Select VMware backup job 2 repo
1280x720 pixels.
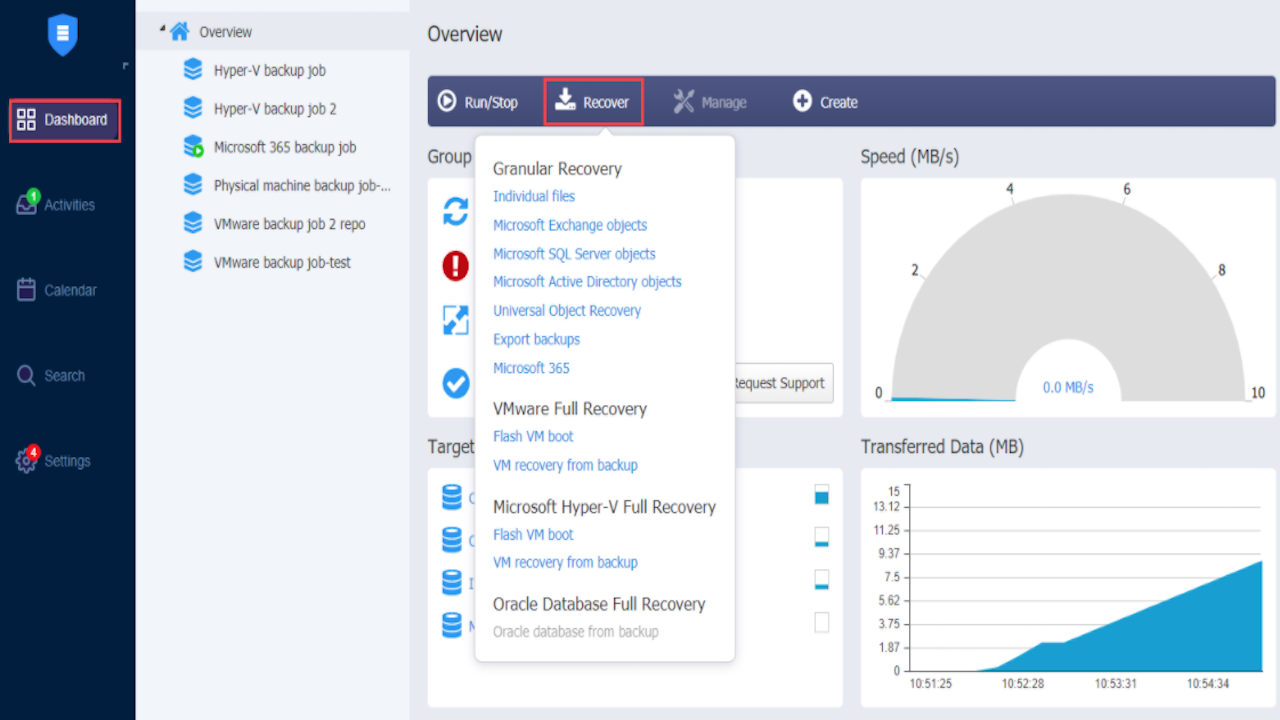pyautogui.click(x=289, y=224)
